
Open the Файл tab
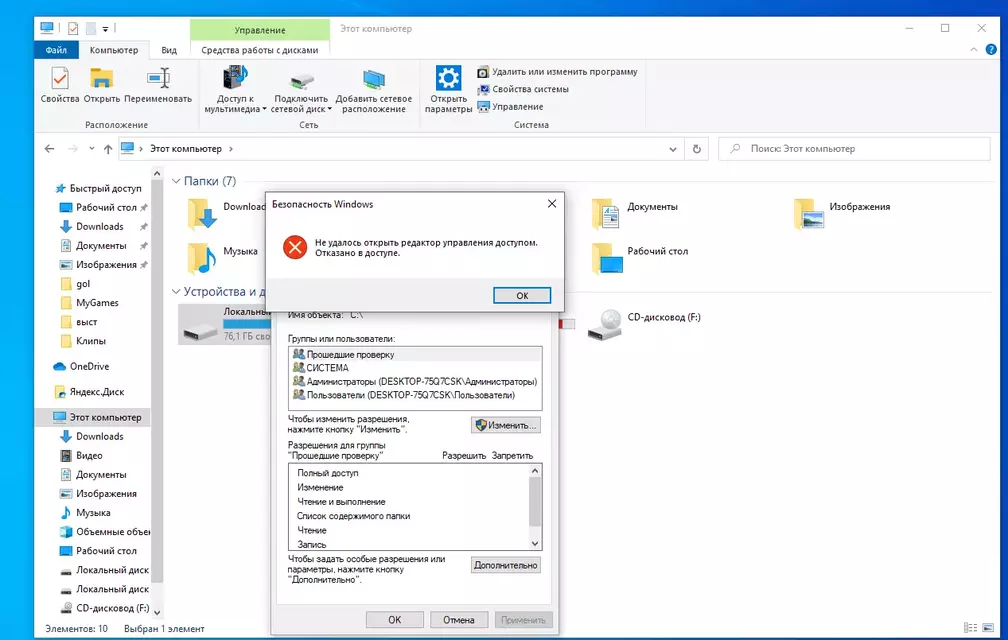(x=56, y=50)
